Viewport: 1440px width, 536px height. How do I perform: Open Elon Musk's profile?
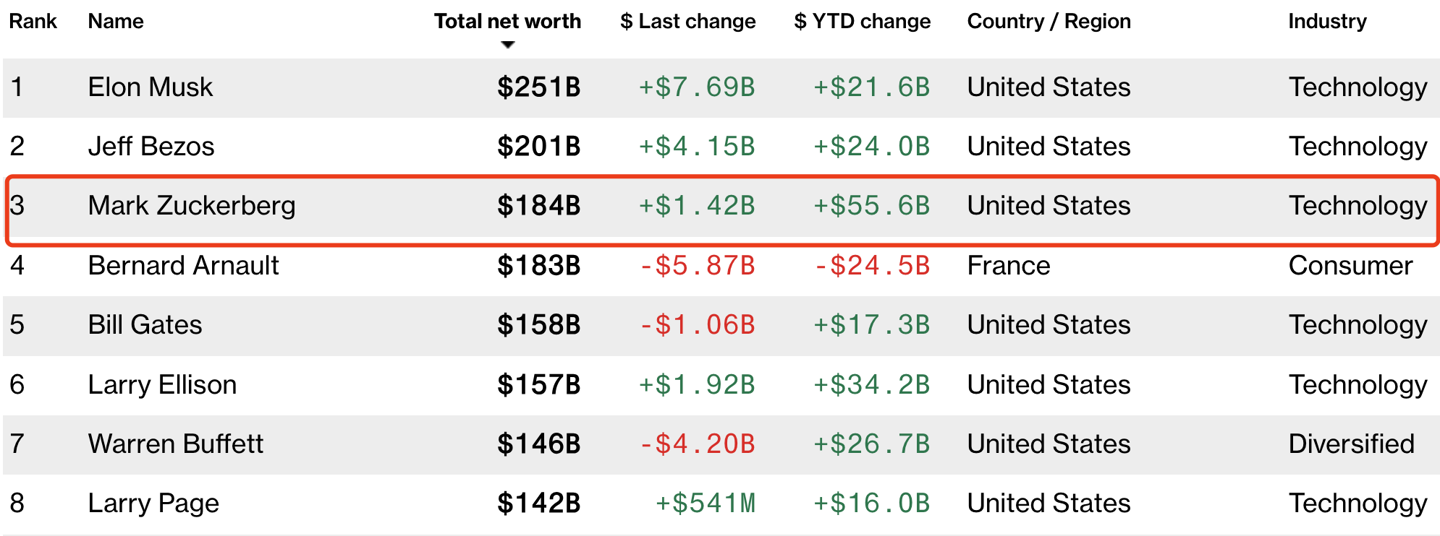(150, 87)
